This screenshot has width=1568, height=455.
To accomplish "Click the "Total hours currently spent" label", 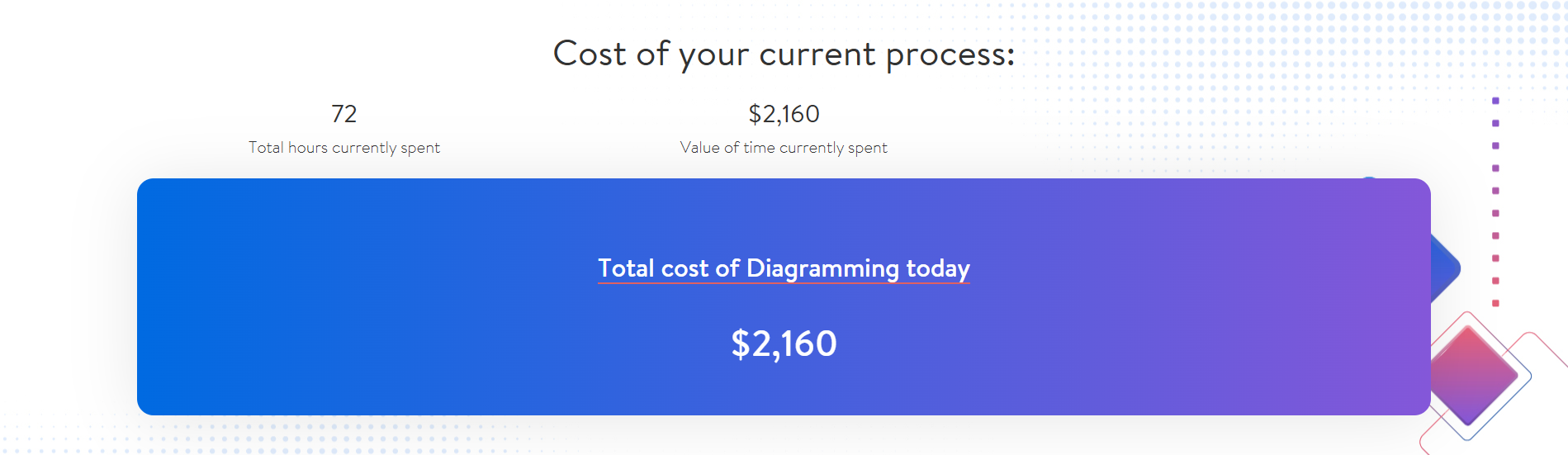I will tap(343, 148).
